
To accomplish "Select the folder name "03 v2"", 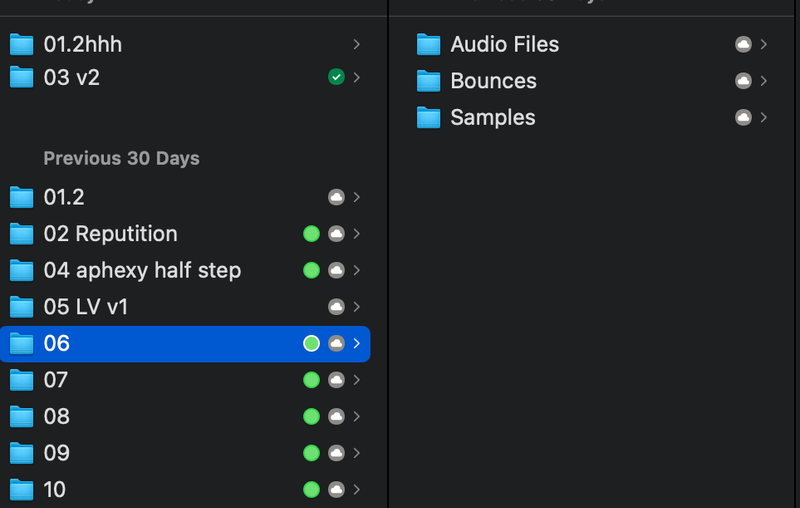I will tap(71, 78).
